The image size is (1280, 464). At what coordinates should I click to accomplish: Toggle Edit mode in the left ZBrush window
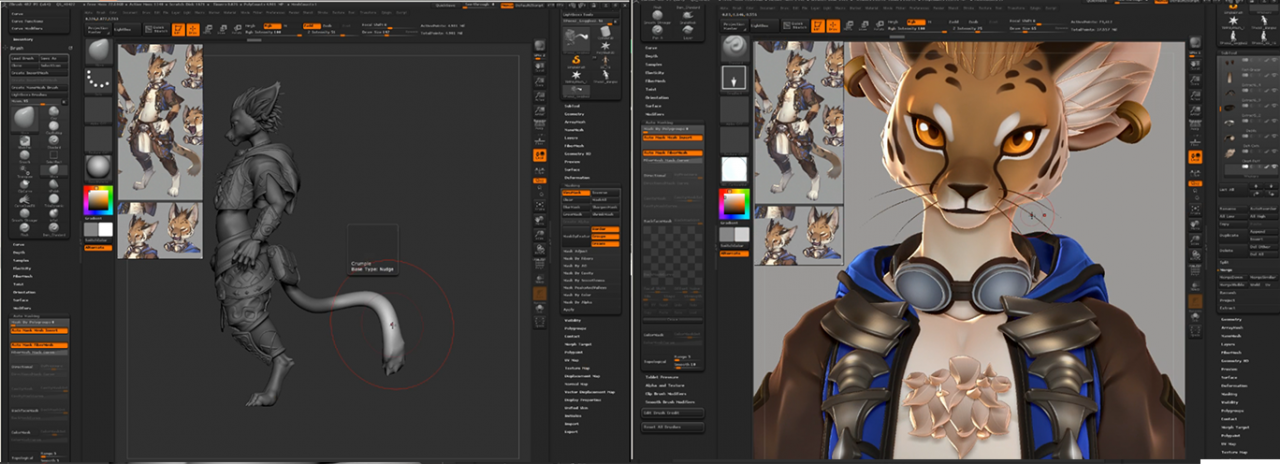tap(179, 30)
